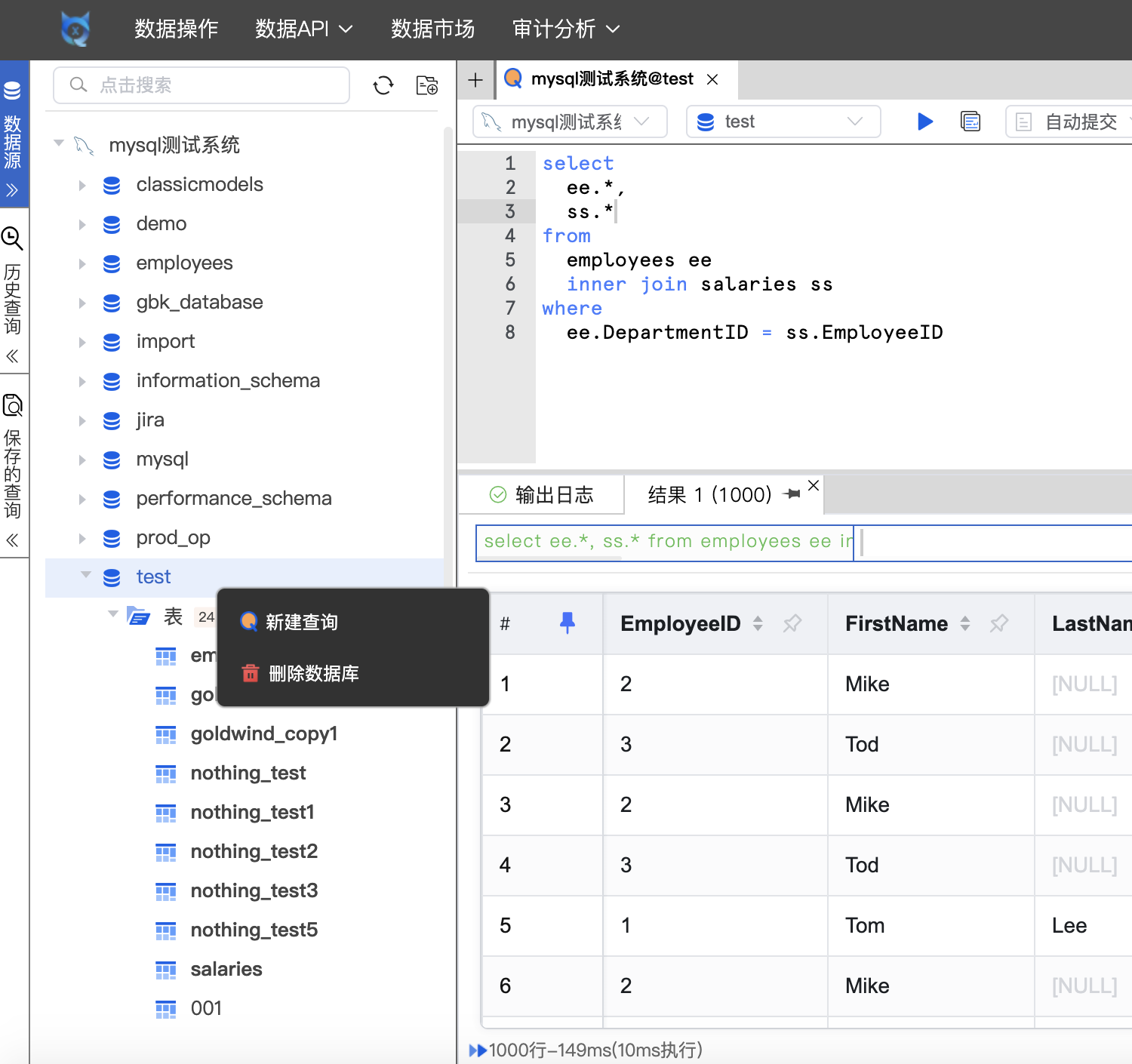Toggle pin on the result 1 tab
The height and width of the screenshot is (1064, 1132).
click(792, 494)
